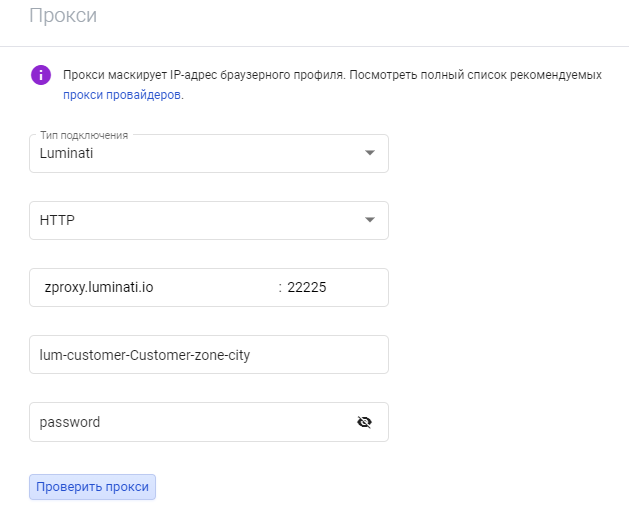Click empty space between password text and eye icon
629x526 pixels.
point(227,422)
